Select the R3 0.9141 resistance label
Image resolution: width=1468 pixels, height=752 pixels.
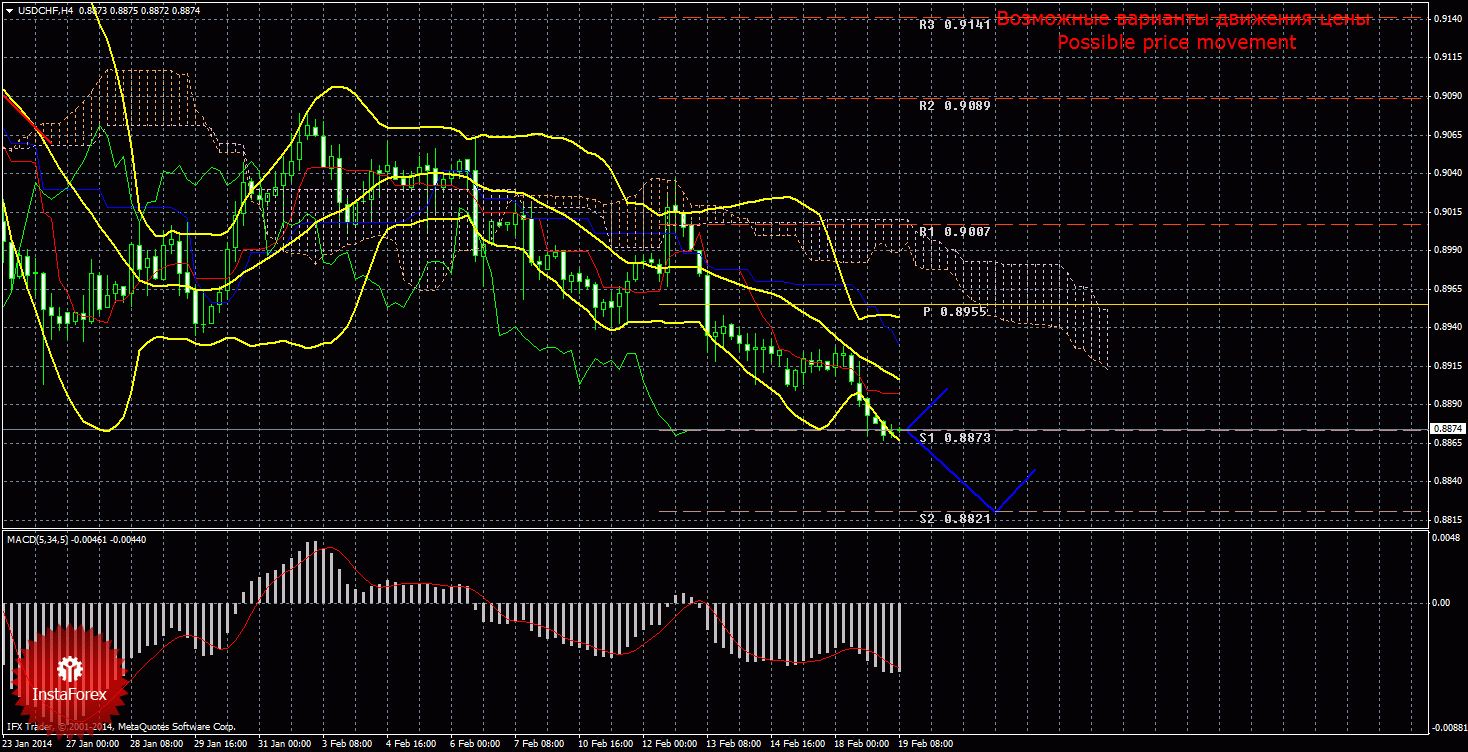pyautogui.click(x=954, y=24)
